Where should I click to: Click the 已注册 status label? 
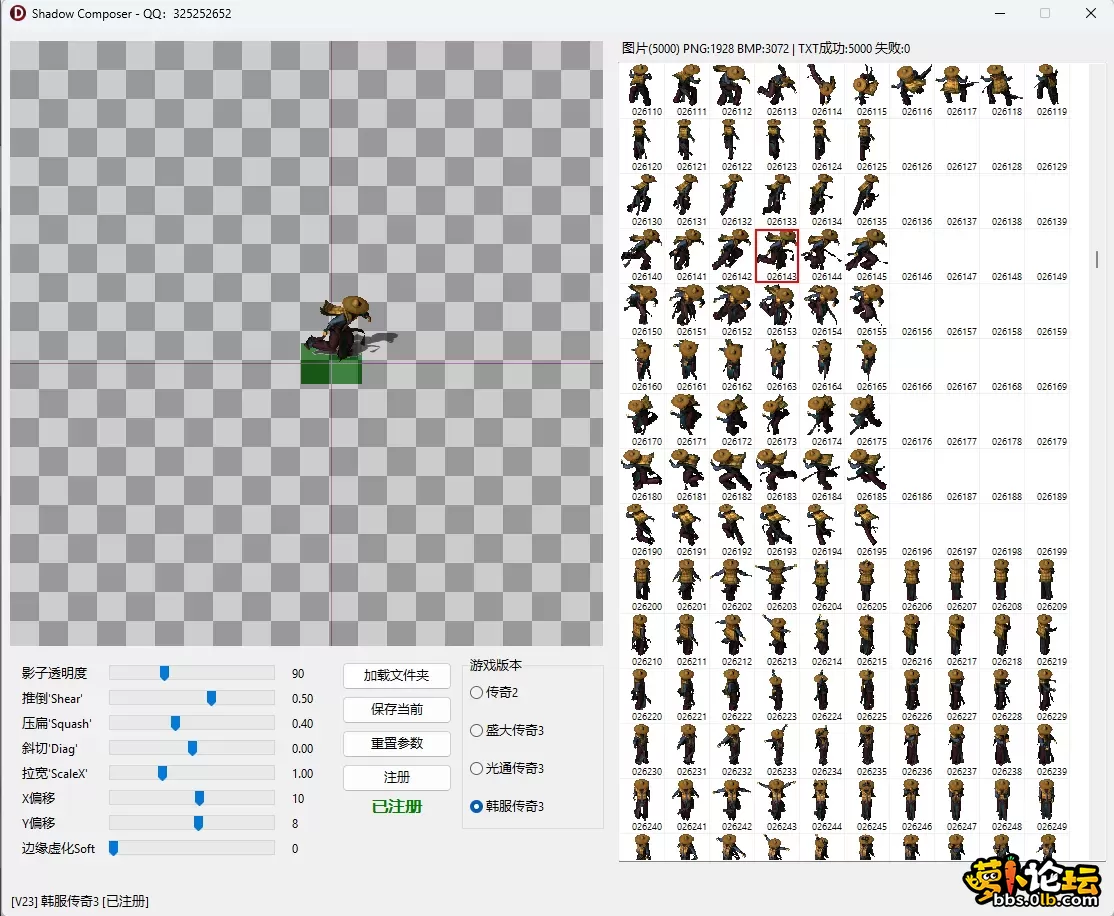click(x=396, y=807)
